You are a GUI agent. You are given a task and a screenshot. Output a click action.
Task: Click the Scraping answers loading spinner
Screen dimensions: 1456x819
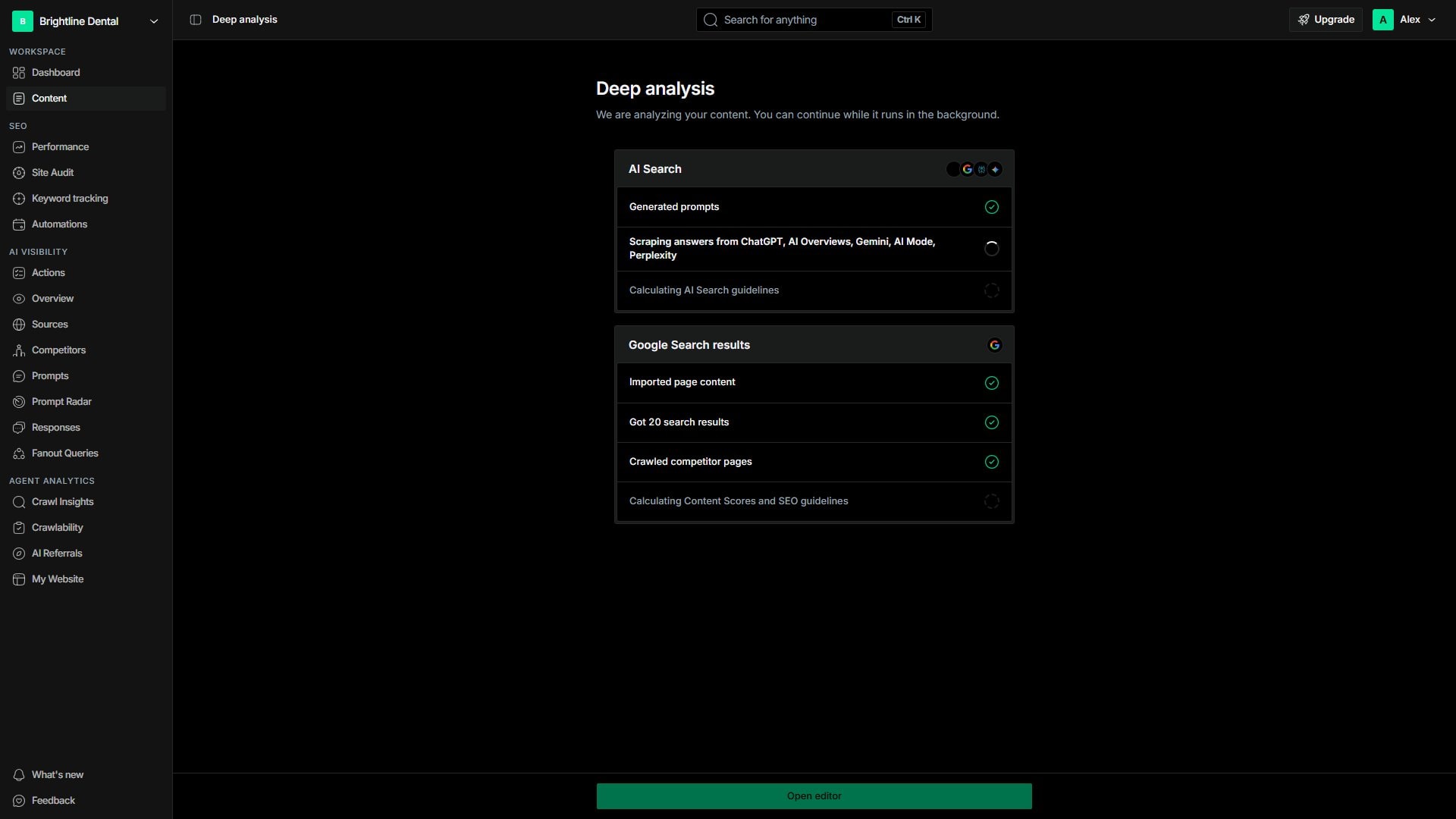coord(991,249)
